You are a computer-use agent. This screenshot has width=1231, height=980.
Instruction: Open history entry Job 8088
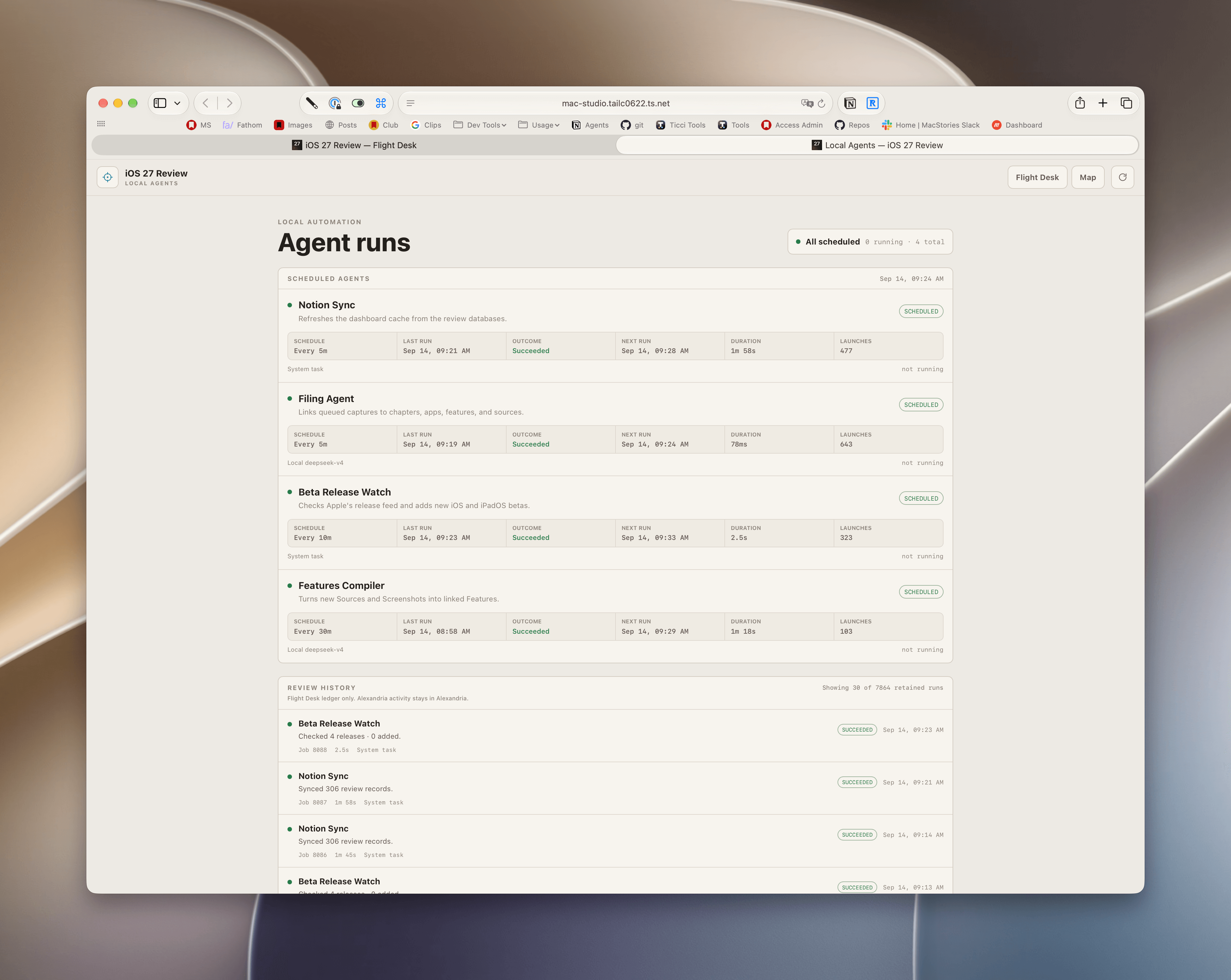[615, 736]
